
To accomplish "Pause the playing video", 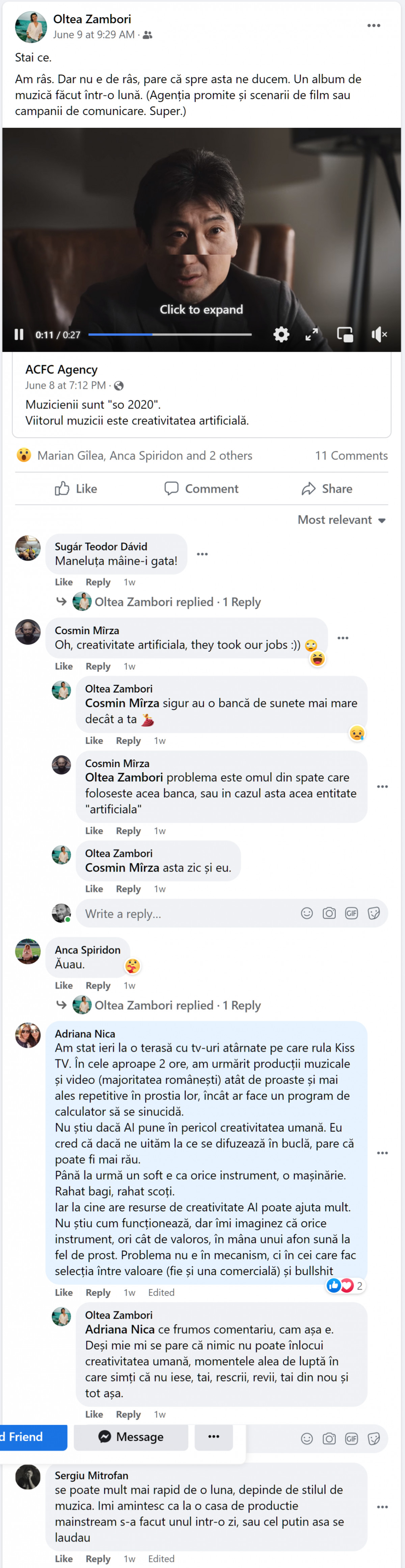I will pyautogui.click(x=19, y=334).
